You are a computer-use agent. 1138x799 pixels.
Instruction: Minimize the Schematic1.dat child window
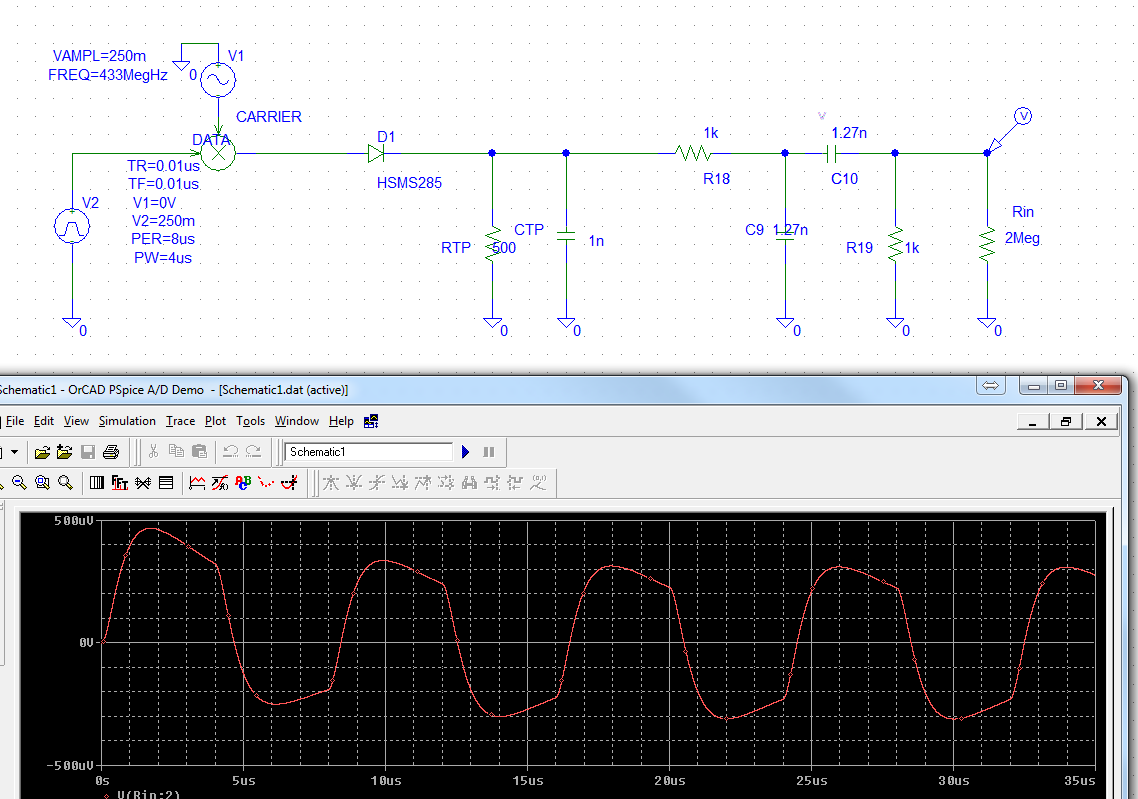1033,422
